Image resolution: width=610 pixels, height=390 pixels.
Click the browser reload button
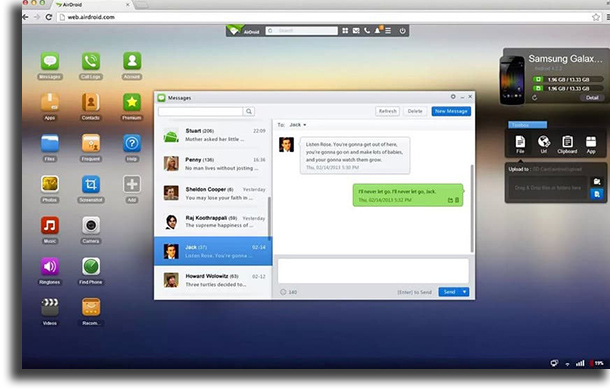[49, 17]
